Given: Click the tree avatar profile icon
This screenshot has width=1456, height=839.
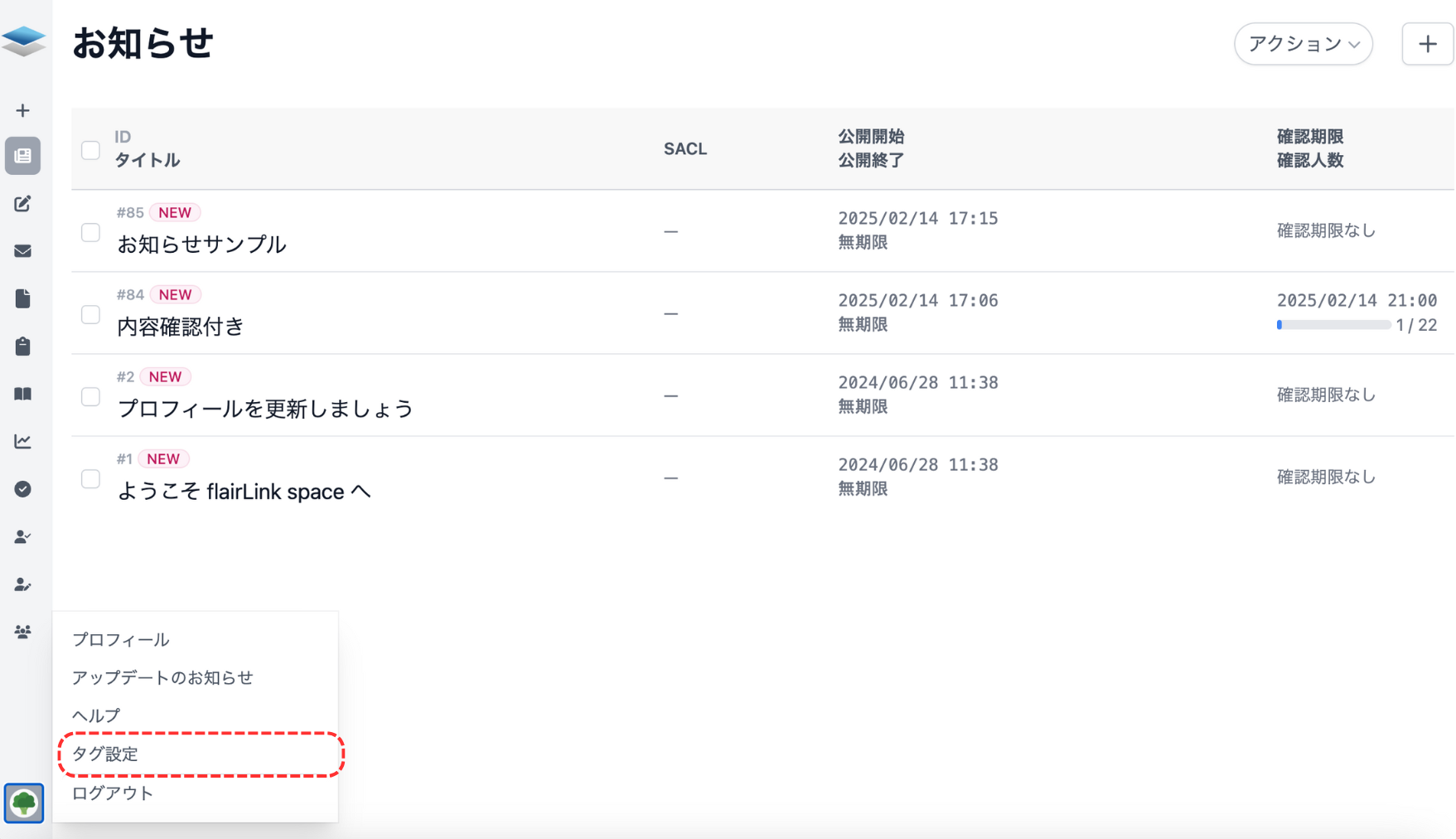Looking at the screenshot, I should pyautogui.click(x=24, y=803).
